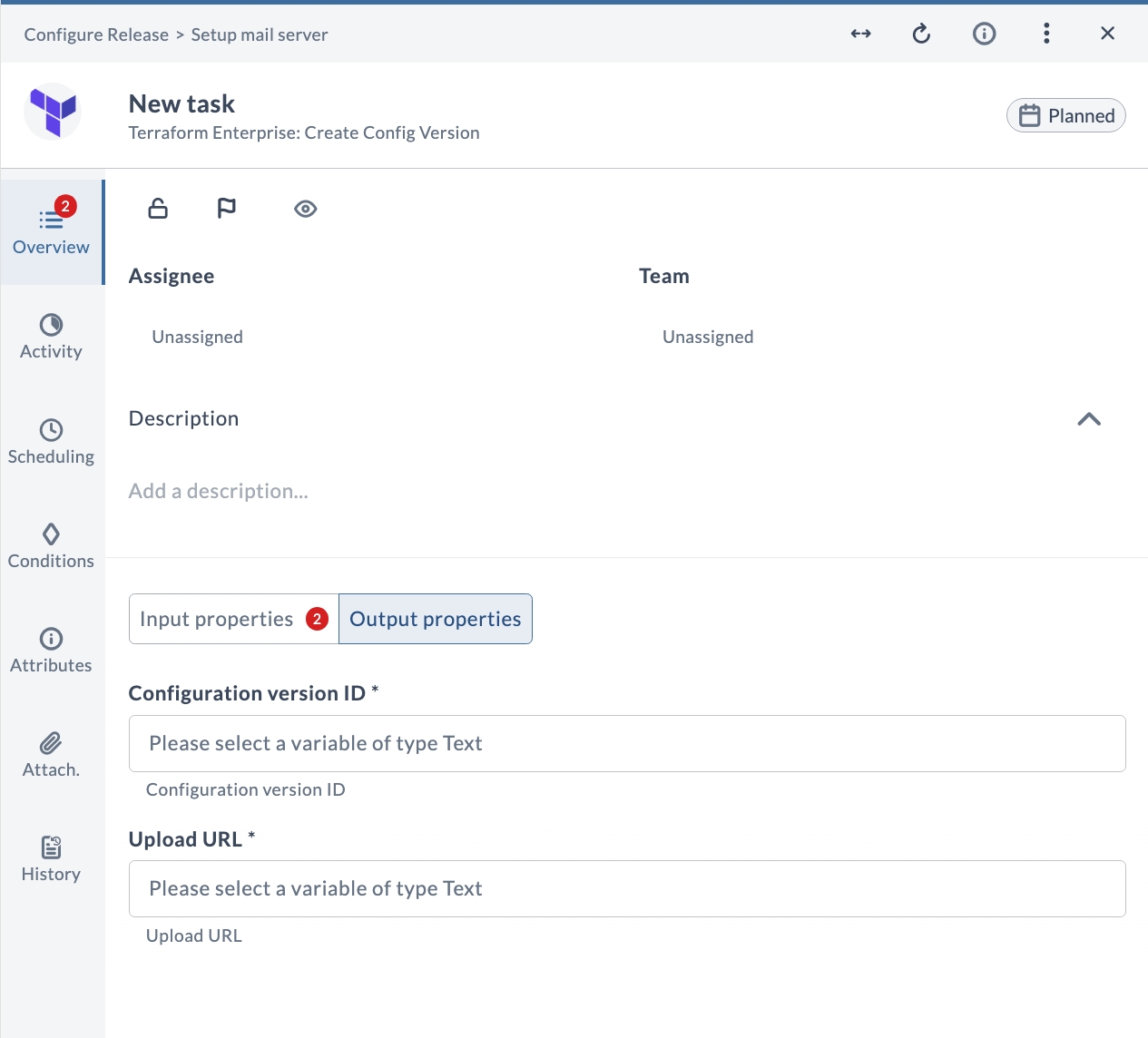Open the Activity sidebar tab
This screenshot has width=1148, height=1038.
pyautogui.click(x=52, y=337)
